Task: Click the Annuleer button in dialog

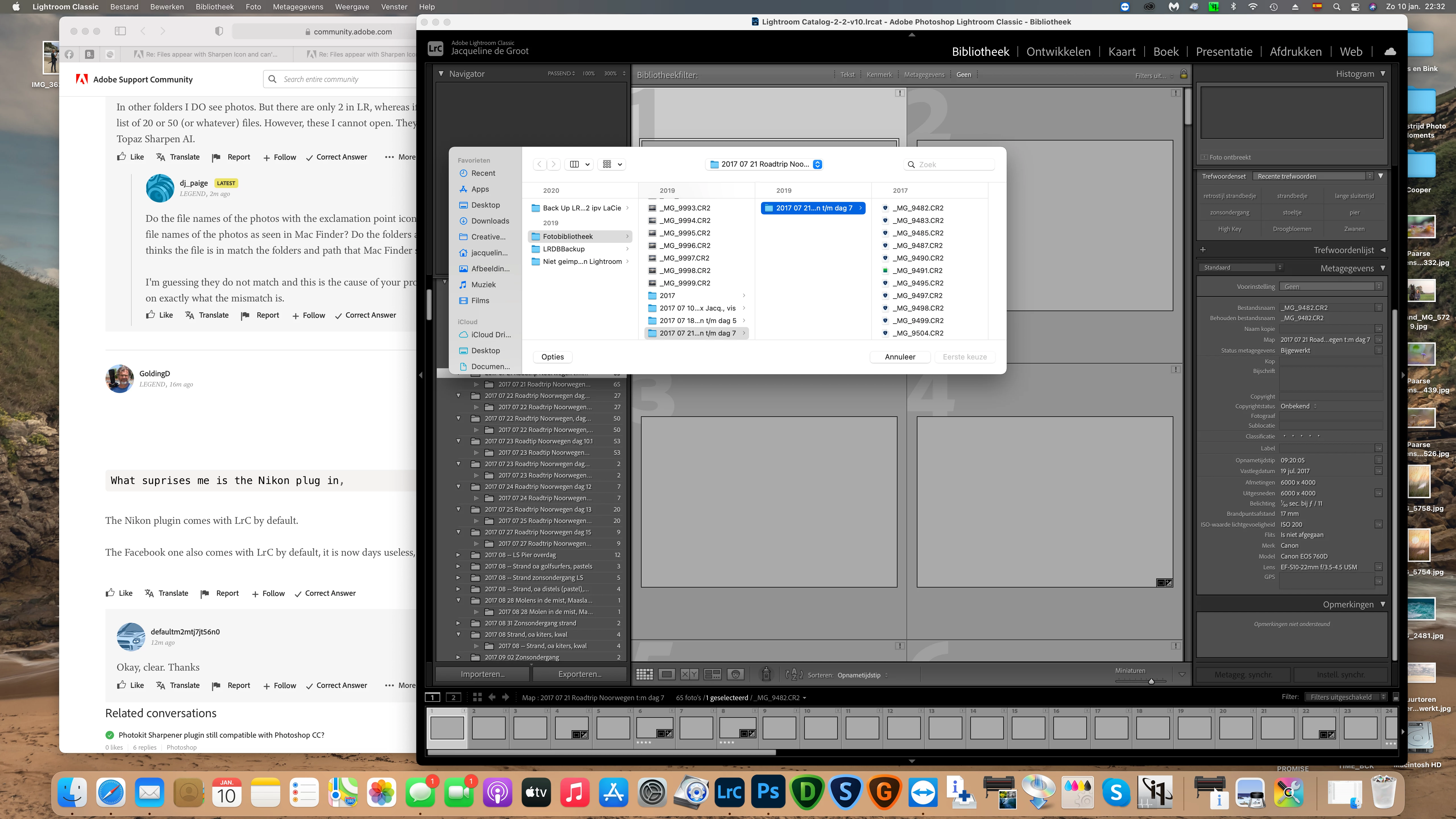Action: (x=900, y=357)
